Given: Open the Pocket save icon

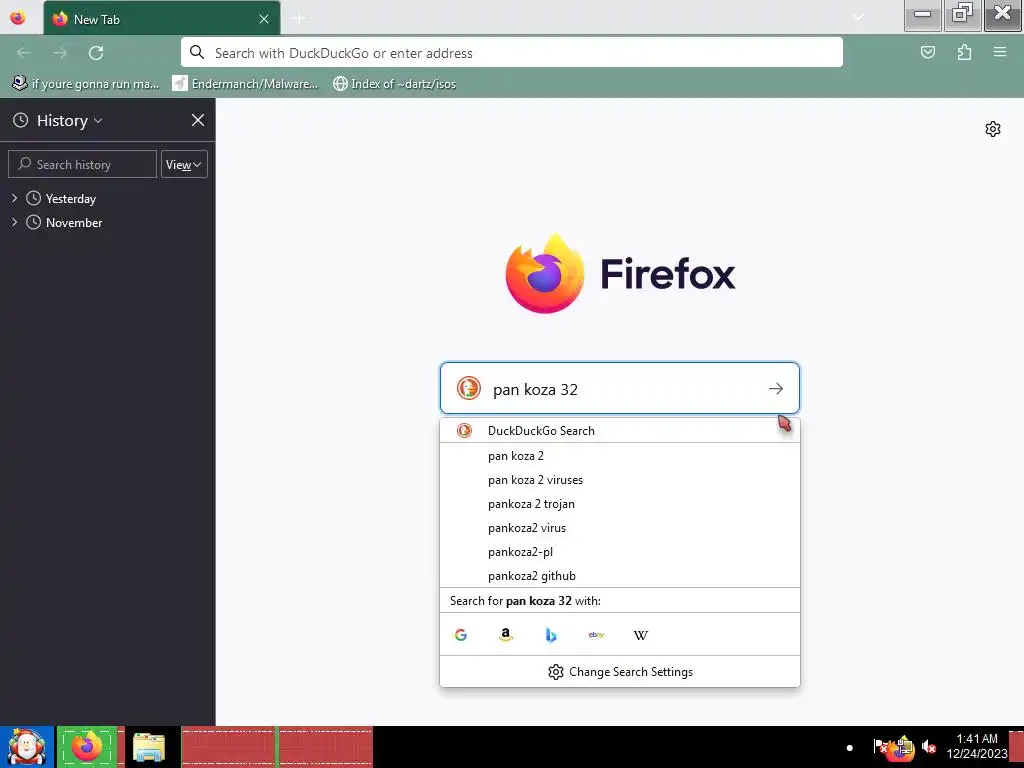Looking at the screenshot, I should click(x=927, y=52).
